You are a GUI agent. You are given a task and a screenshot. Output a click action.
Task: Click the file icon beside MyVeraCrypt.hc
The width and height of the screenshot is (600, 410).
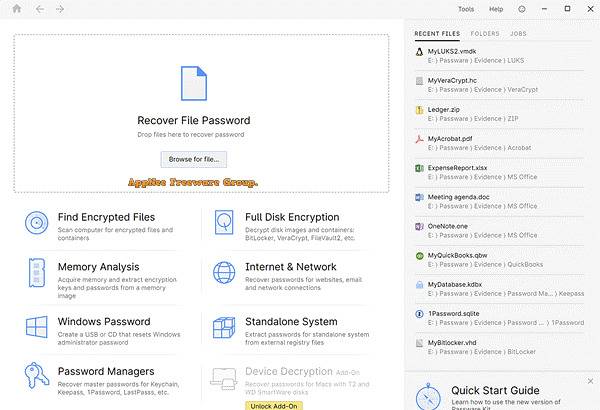coord(419,81)
